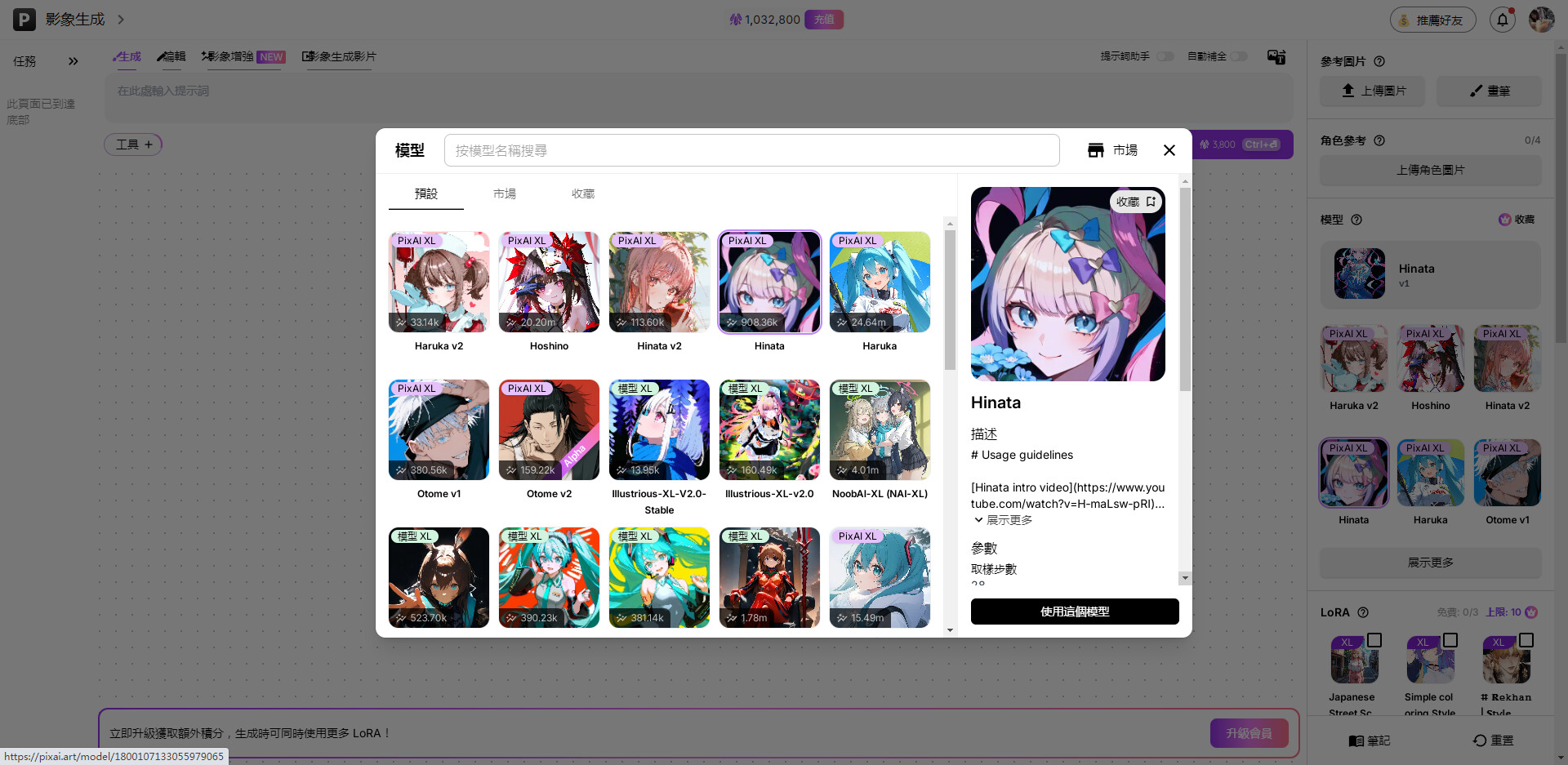
Task: Open the 工具 + tools menu
Action: (x=133, y=145)
